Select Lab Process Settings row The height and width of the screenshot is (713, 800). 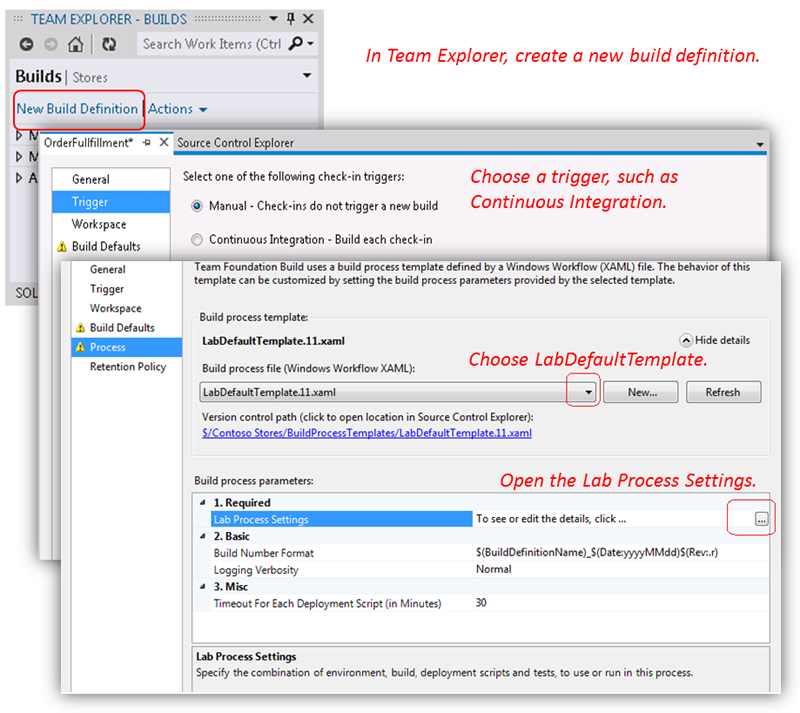click(x=342, y=519)
